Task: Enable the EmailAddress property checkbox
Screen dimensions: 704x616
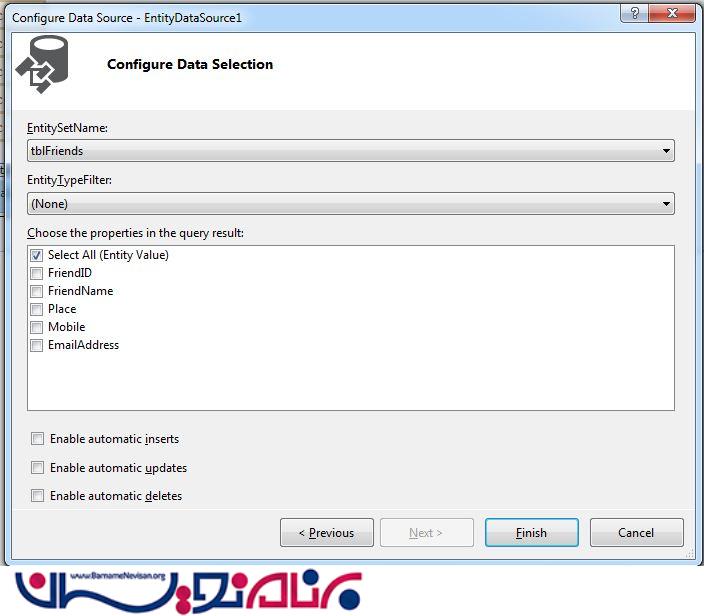Action: point(37,345)
